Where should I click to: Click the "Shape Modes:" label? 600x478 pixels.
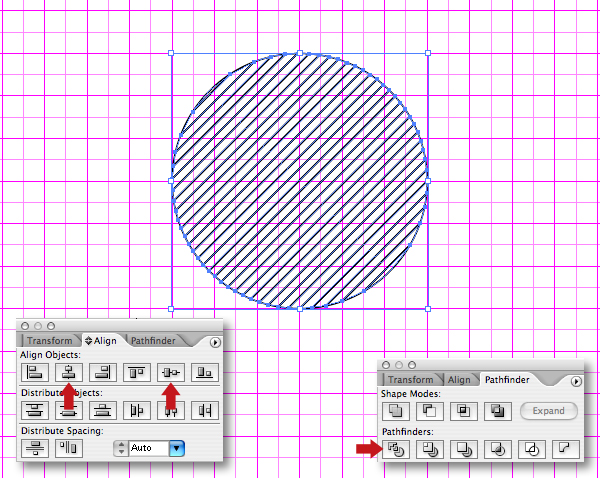(x=411, y=394)
